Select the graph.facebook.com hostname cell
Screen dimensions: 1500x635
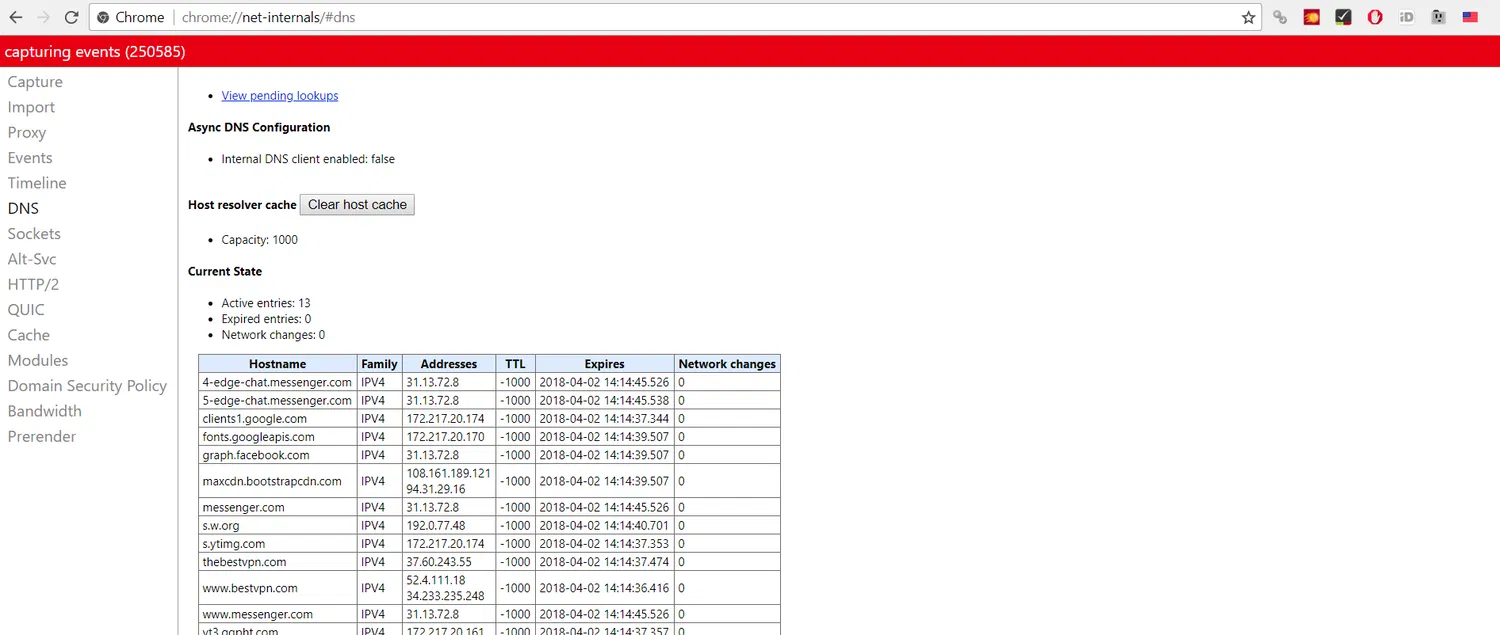278,455
